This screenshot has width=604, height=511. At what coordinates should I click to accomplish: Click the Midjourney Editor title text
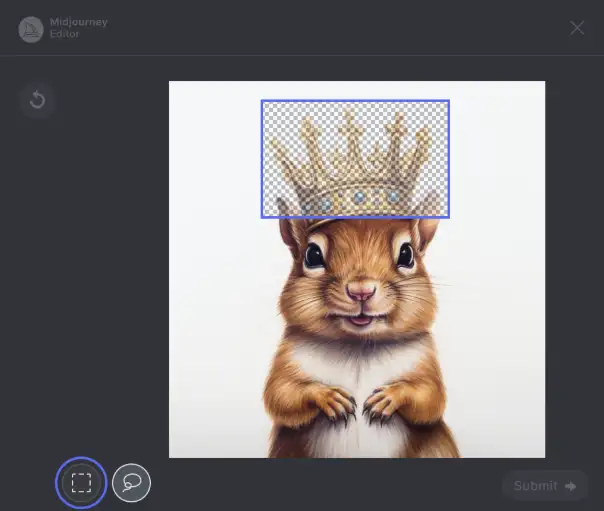point(79,28)
